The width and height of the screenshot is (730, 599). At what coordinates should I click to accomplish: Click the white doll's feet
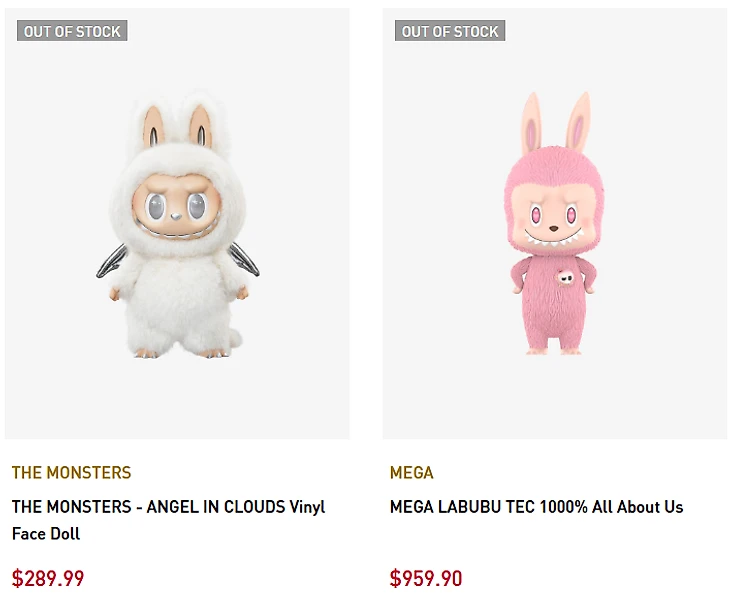[178, 350]
